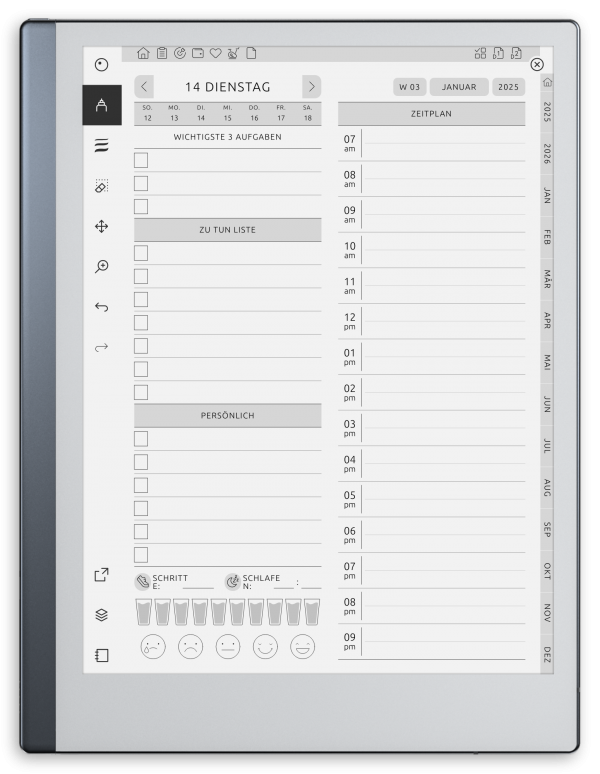Open the page 1 template icon
Screen dimensions: 600x774
(x=498, y=53)
